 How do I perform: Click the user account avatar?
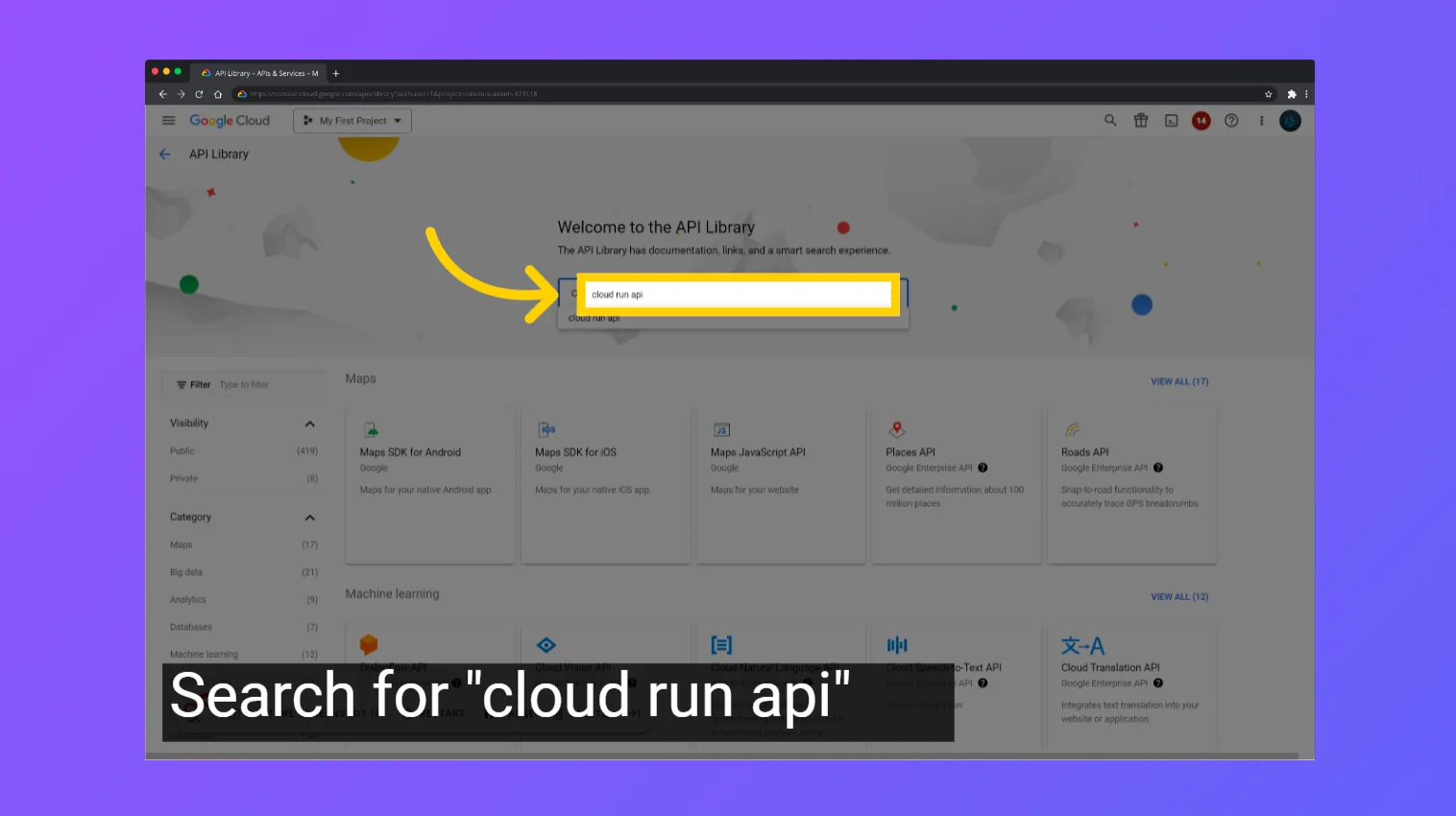[1290, 121]
